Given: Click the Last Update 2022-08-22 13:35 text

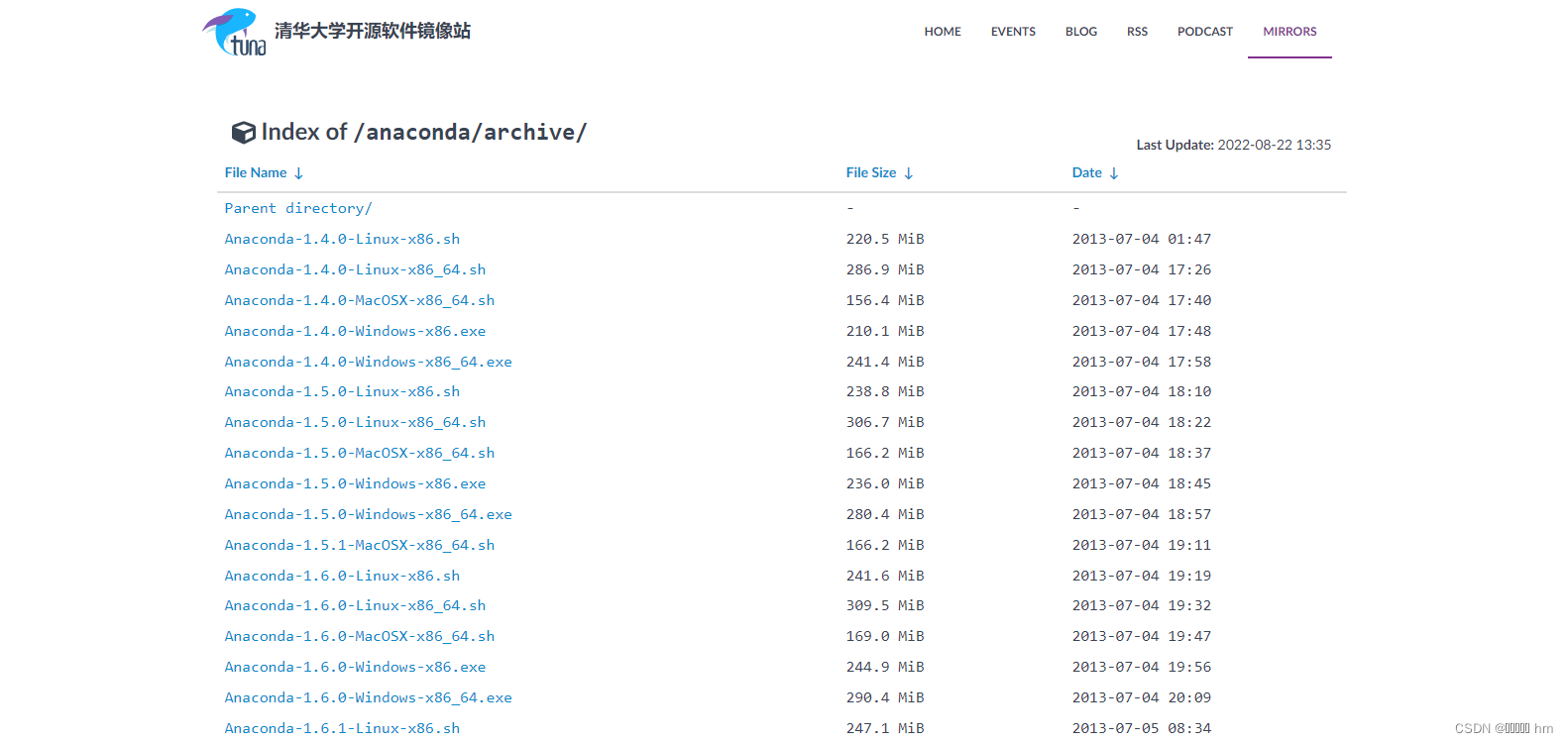Looking at the screenshot, I should (1233, 145).
